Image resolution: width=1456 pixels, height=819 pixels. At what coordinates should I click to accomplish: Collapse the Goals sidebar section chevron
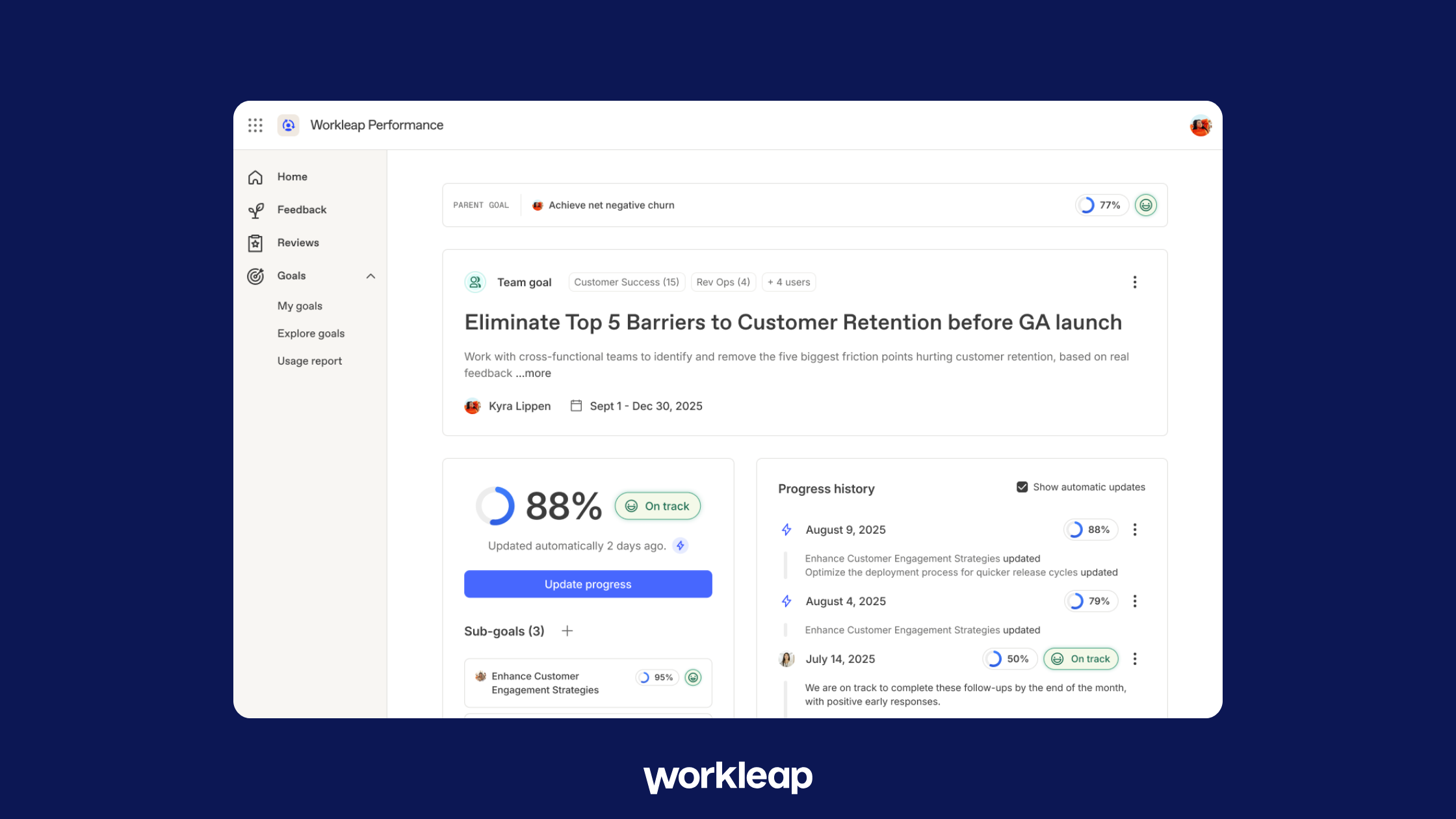click(x=370, y=276)
